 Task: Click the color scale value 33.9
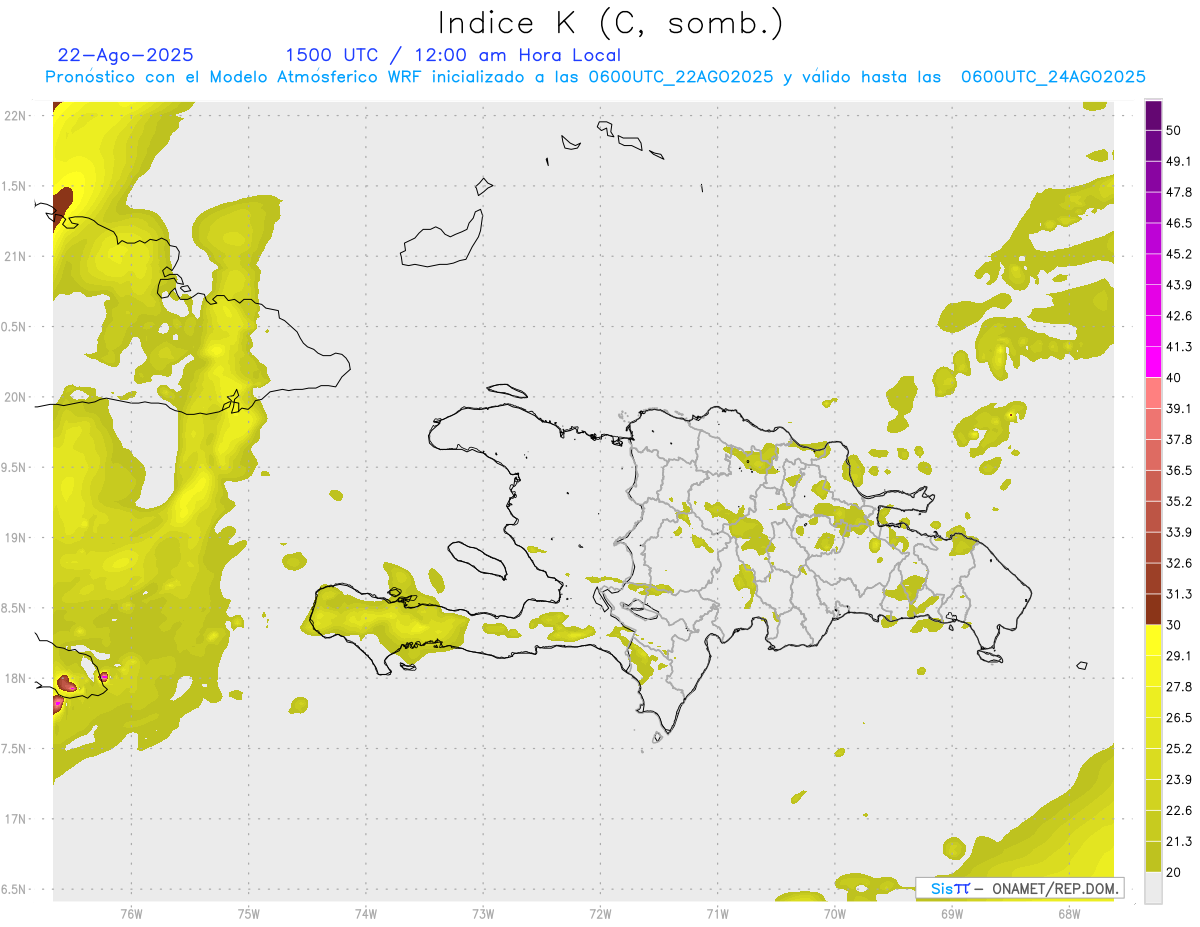point(1180,532)
